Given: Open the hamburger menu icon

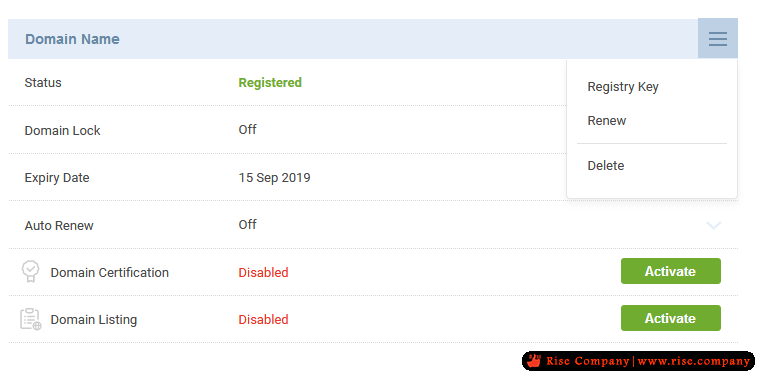Looking at the screenshot, I should pos(717,39).
